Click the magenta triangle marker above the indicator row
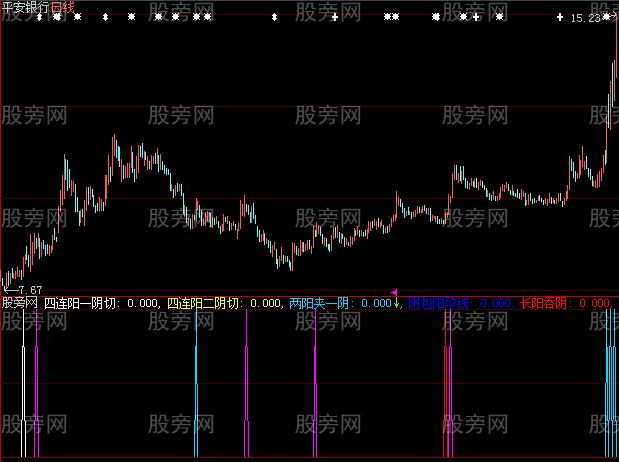Screen dimensions: 619x462 tap(394, 292)
